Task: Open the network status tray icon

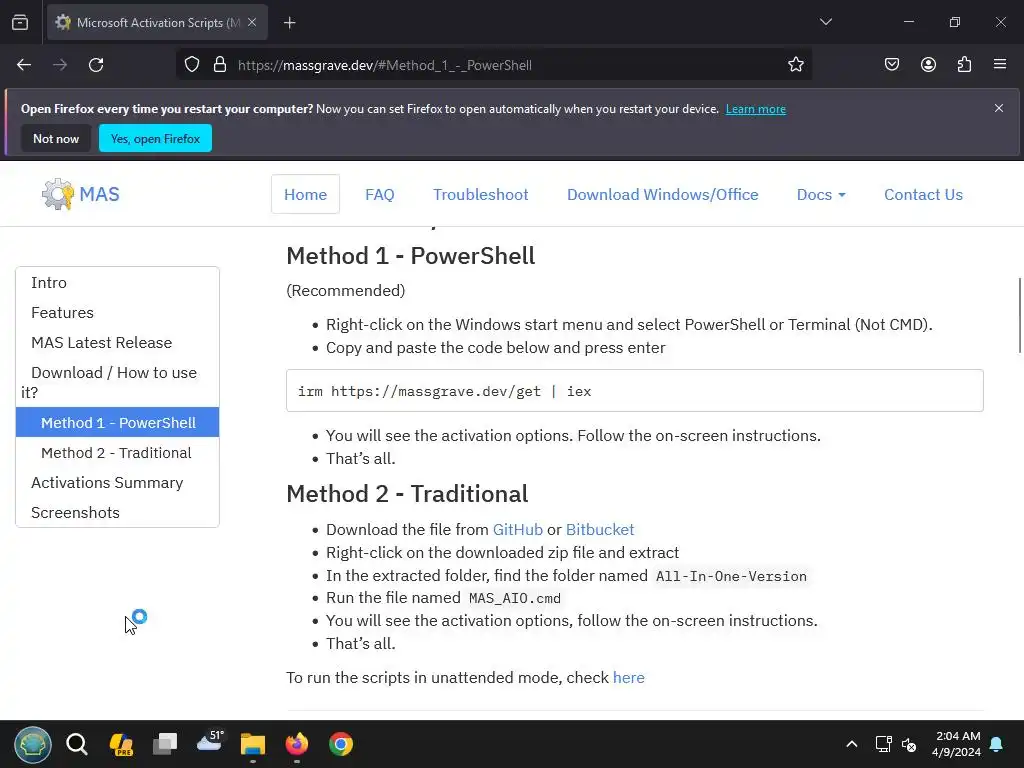Action: (884, 744)
